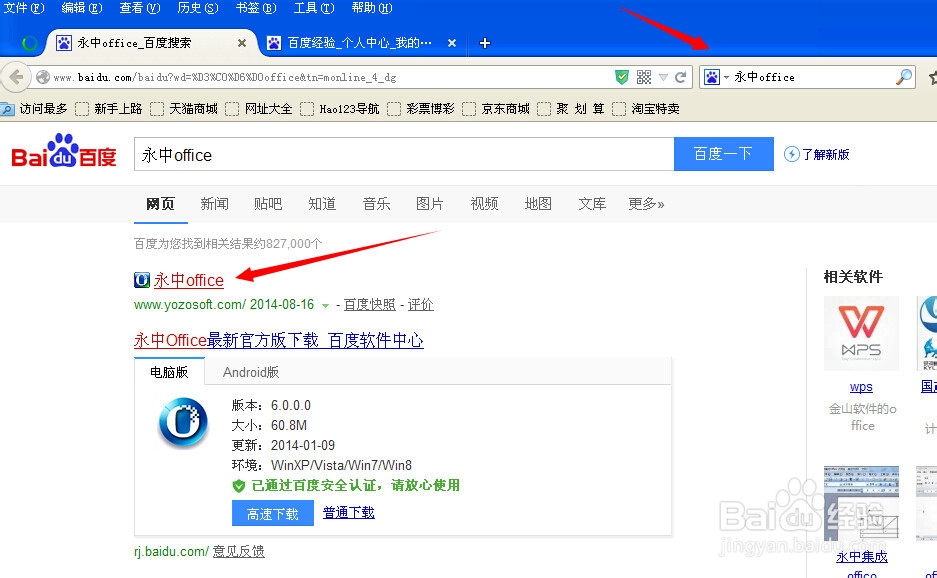Image resolution: width=937 pixels, height=578 pixels.
Task: Click the Baidu 百度 logo
Action: click(64, 151)
